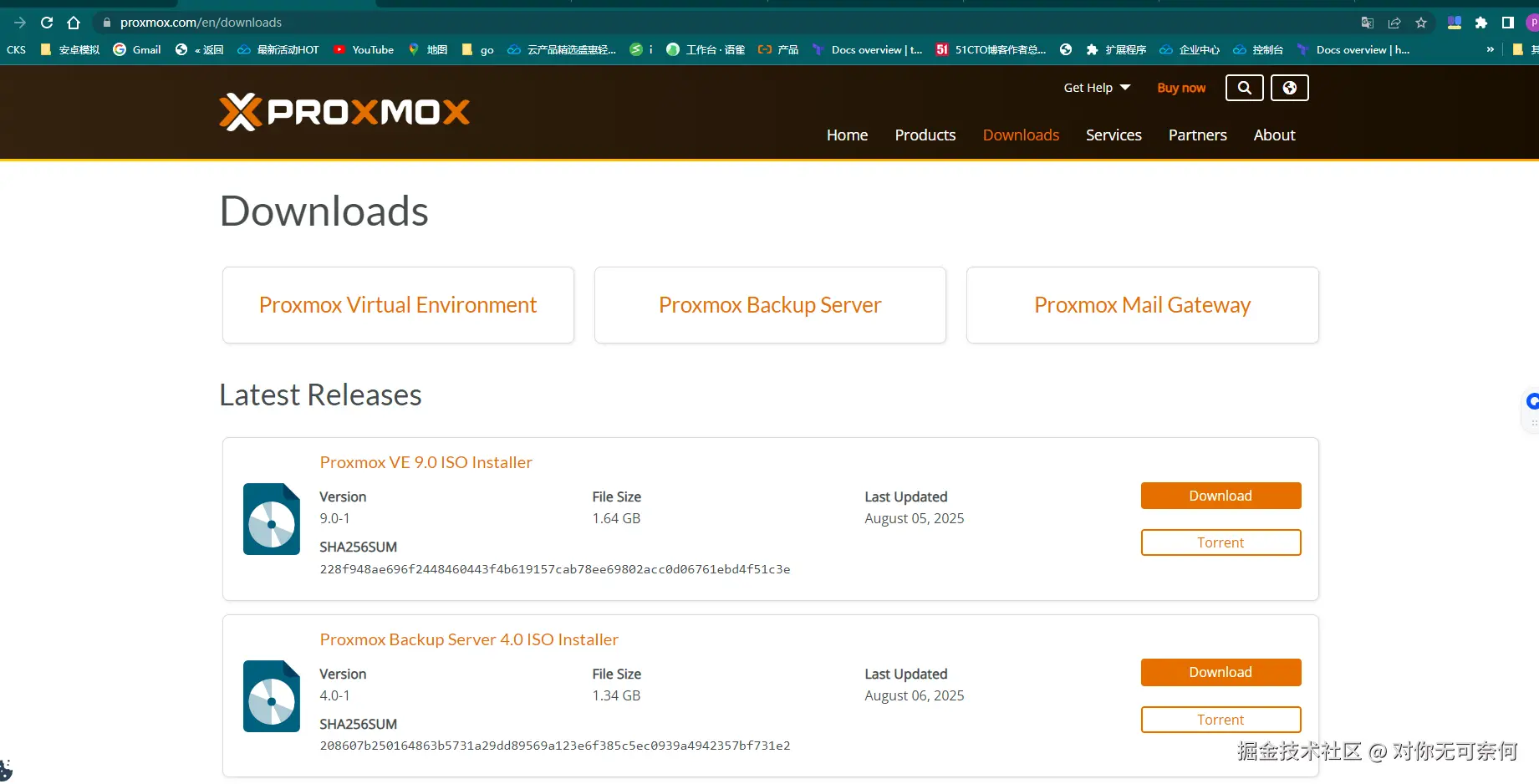Screen dimensions: 1539x784
Task: Show hidden bookmarks with the double chevron
Action: pos(1490,50)
